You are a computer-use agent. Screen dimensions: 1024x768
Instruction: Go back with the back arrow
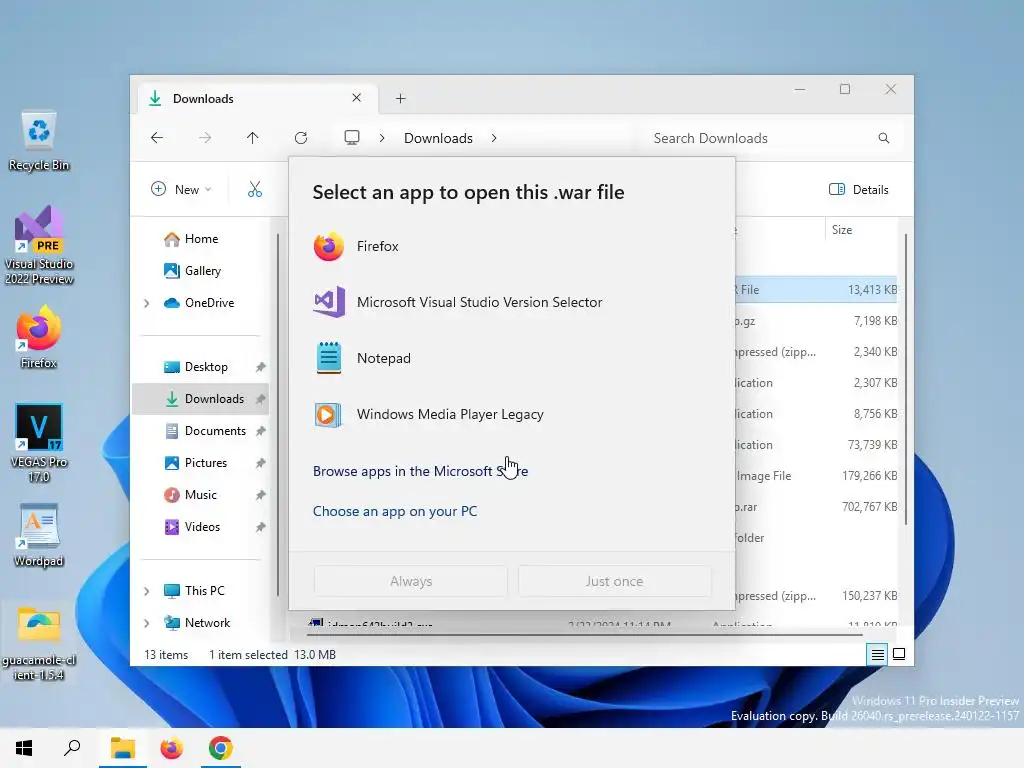pyautogui.click(x=157, y=138)
